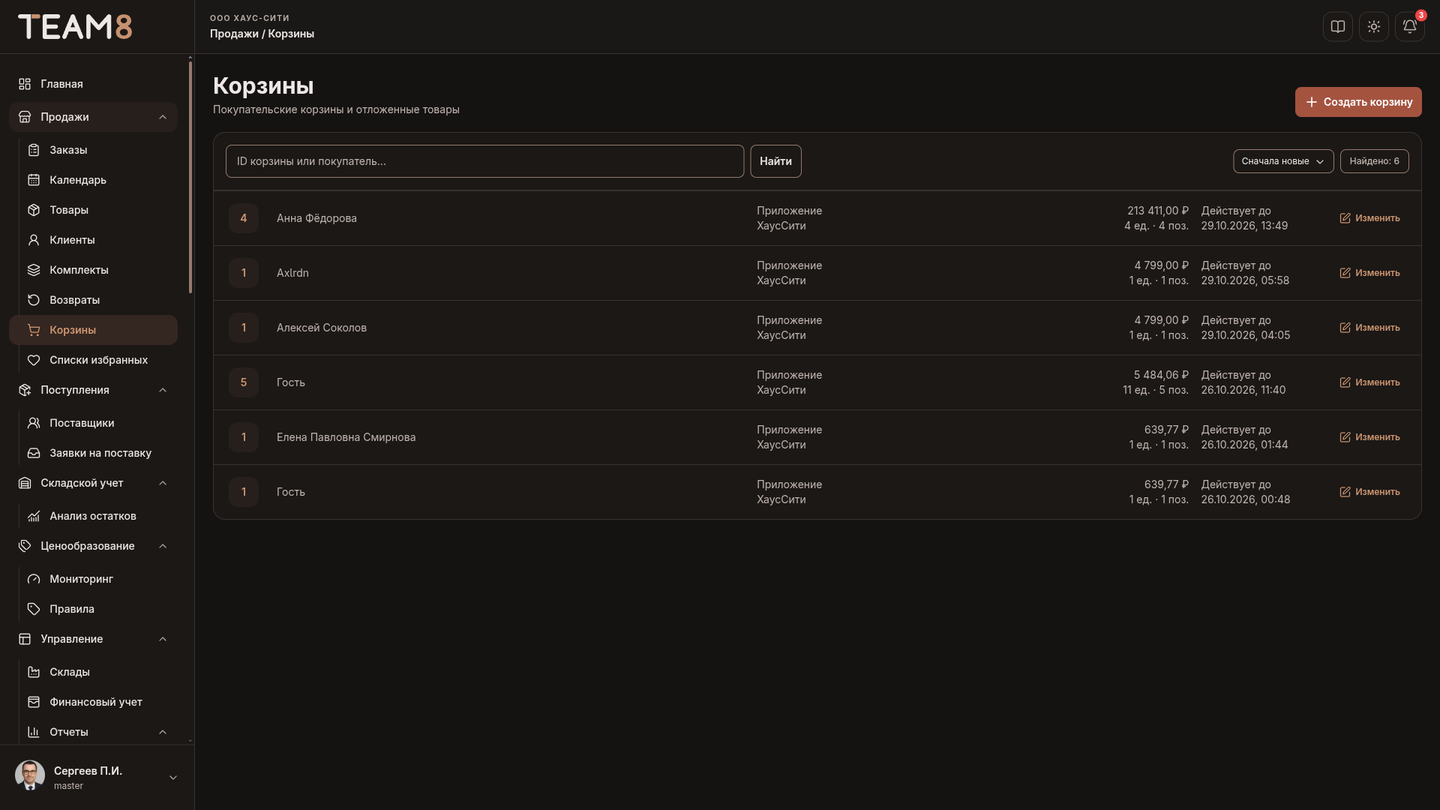The image size is (1440, 810).
Task: Collapse the Отчеты section chevron
Action: (163, 732)
